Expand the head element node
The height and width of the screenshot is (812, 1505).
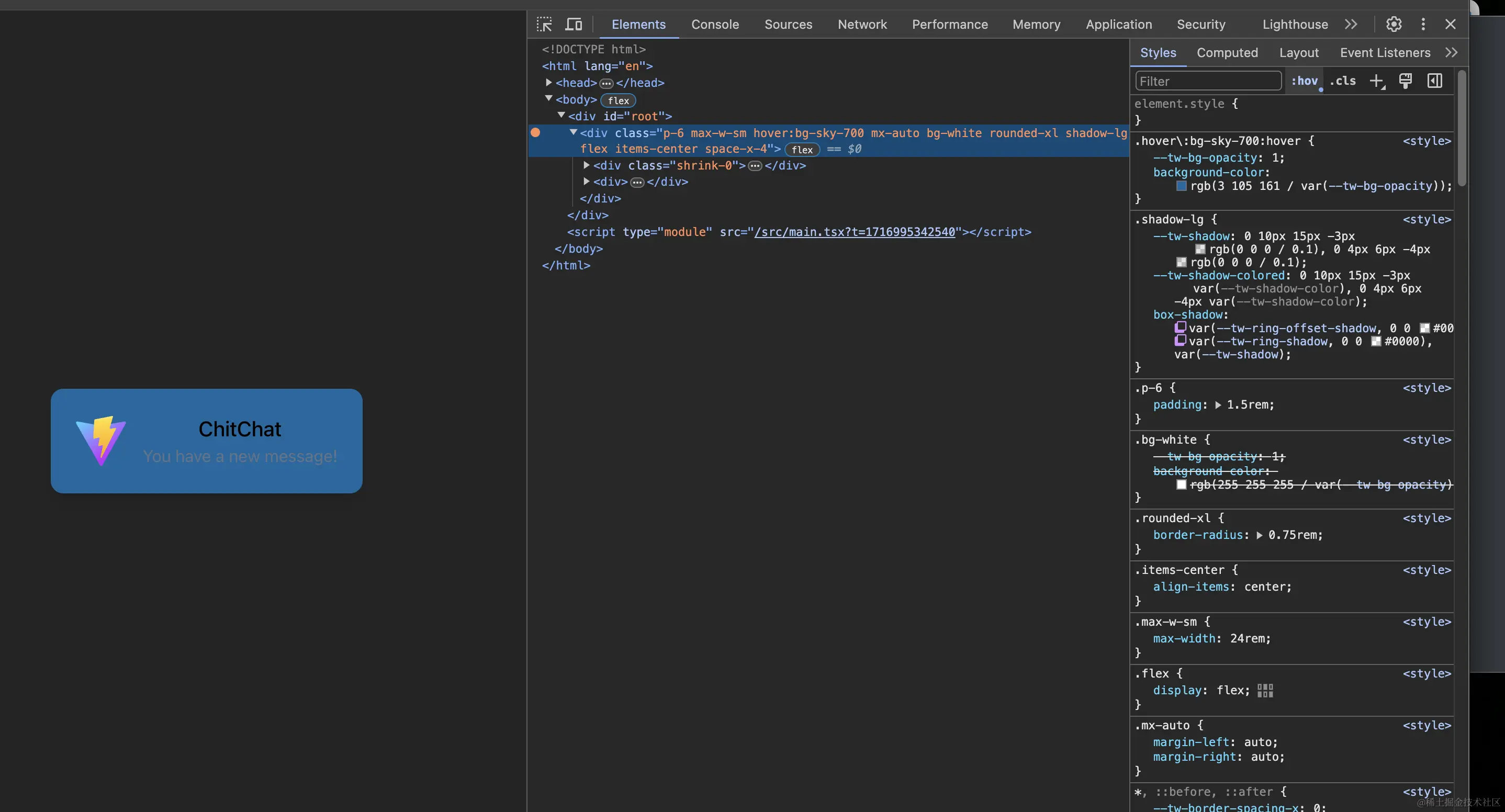pos(548,83)
